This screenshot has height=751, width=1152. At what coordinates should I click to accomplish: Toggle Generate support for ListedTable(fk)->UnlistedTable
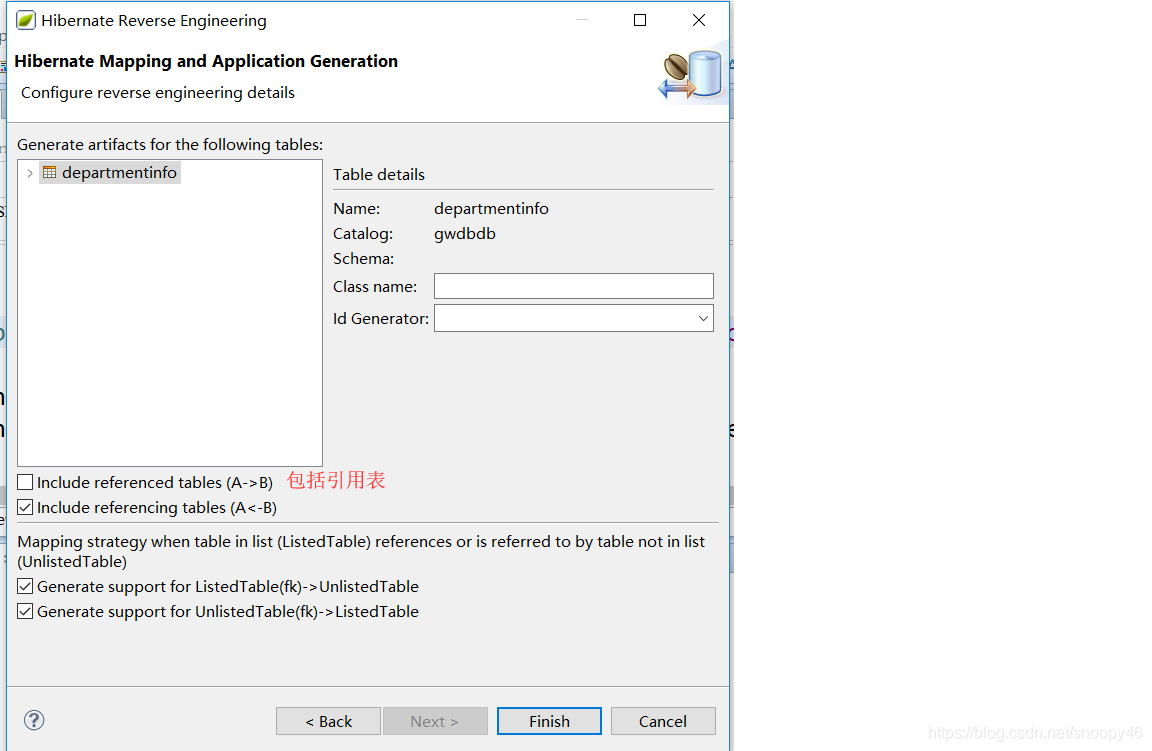coord(25,586)
